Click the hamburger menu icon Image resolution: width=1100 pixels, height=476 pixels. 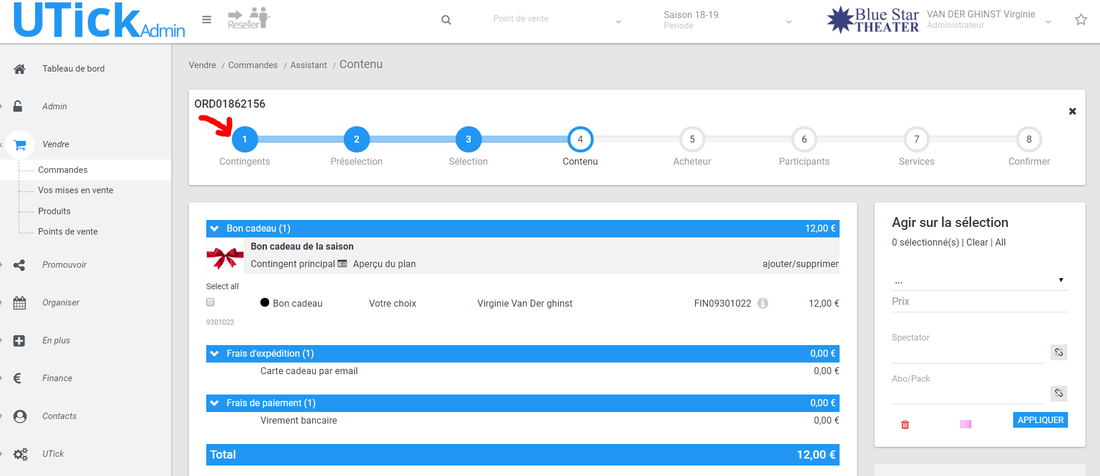pyautogui.click(x=207, y=20)
